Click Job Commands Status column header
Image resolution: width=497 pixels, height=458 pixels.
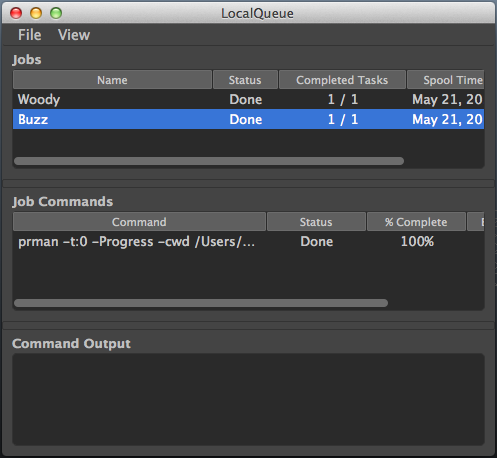[316, 222]
